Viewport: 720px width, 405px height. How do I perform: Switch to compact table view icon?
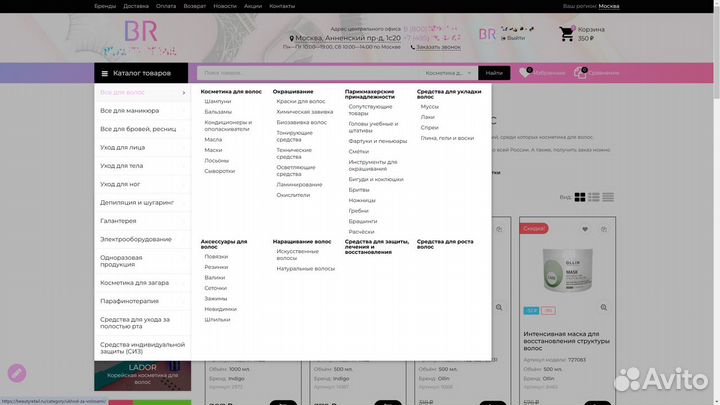608,197
